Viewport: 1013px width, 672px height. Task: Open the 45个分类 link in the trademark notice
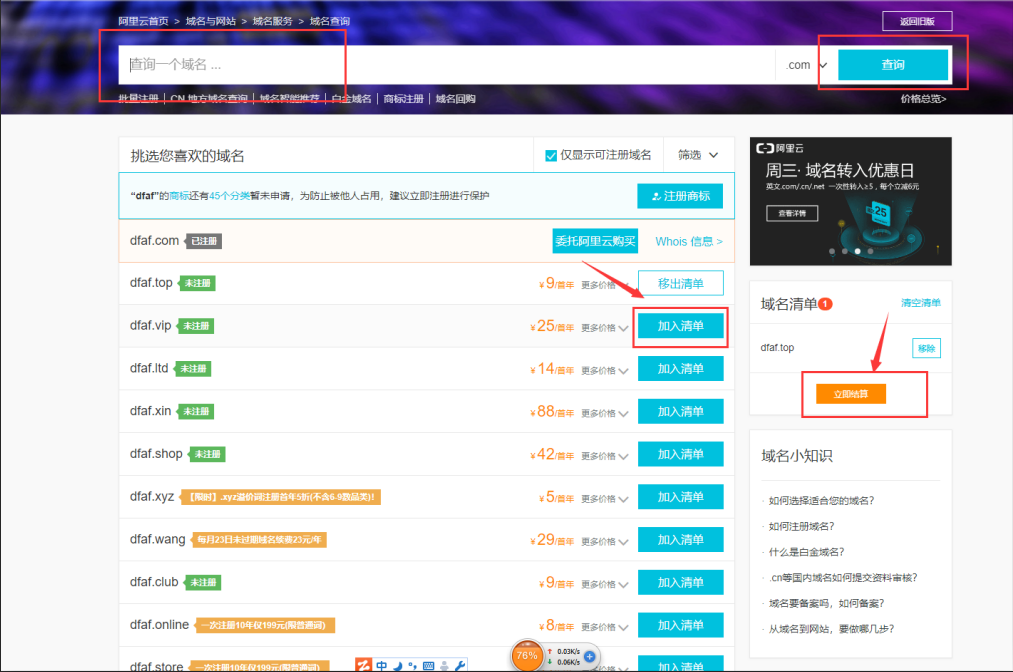tap(229, 196)
